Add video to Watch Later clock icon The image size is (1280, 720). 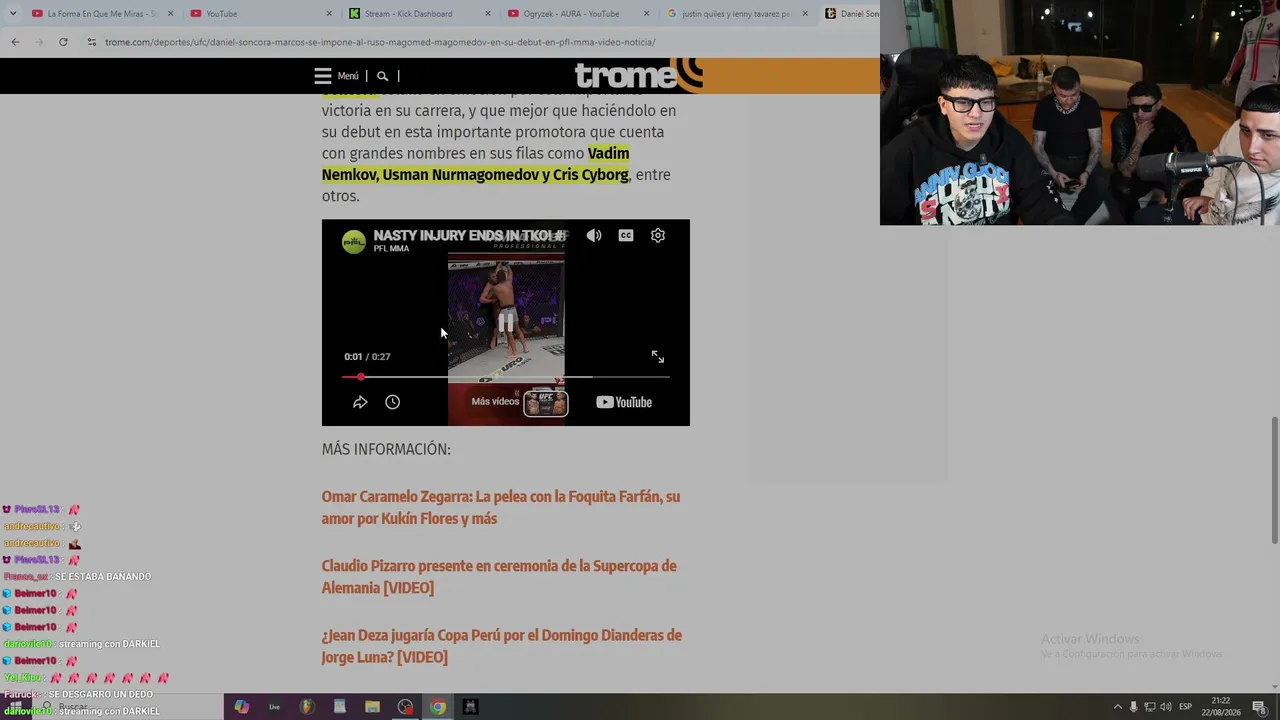(x=393, y=402)
